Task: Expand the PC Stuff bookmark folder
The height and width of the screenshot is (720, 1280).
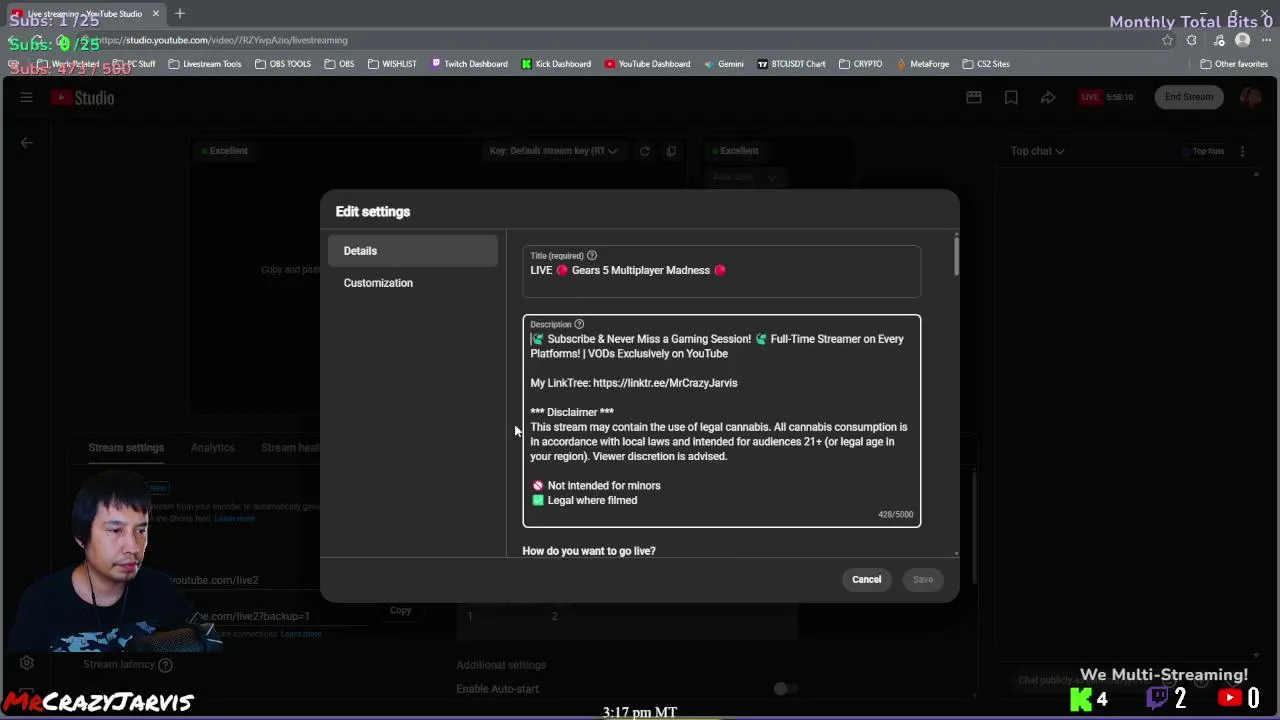Action: click(x=134, y=64)
